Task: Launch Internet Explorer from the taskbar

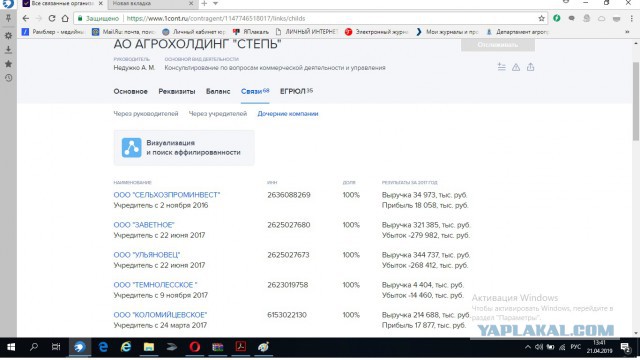Action: 126,347
